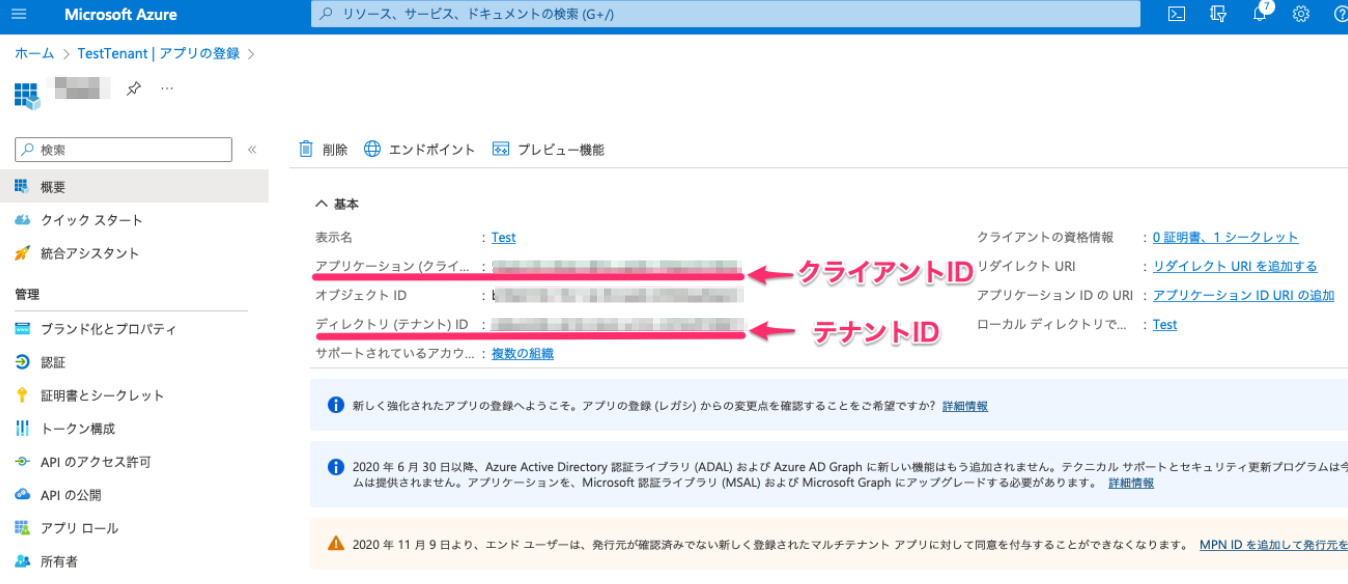Open 詳細情報 in the legacy registration banner
1348x584 pixels.
[x=965, y=406]
